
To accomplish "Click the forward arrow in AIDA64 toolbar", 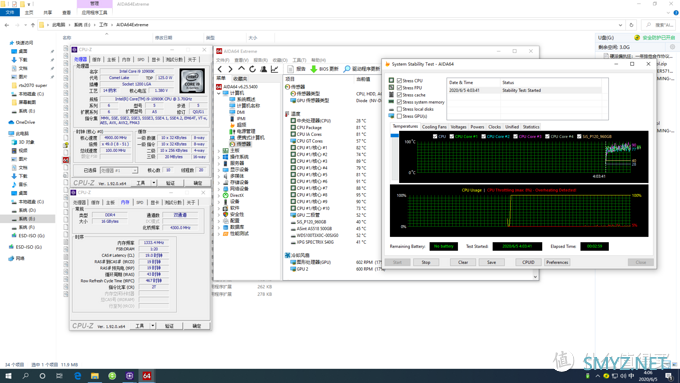I will [x=230, y=69].
